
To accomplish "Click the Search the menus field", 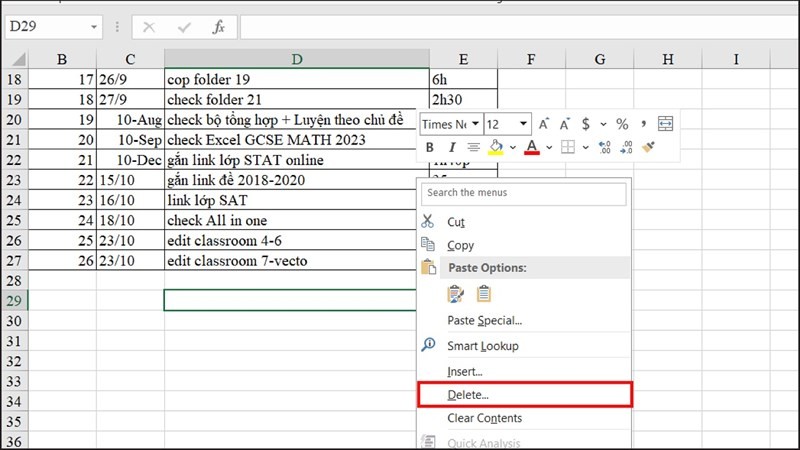I will pos(523,193).
